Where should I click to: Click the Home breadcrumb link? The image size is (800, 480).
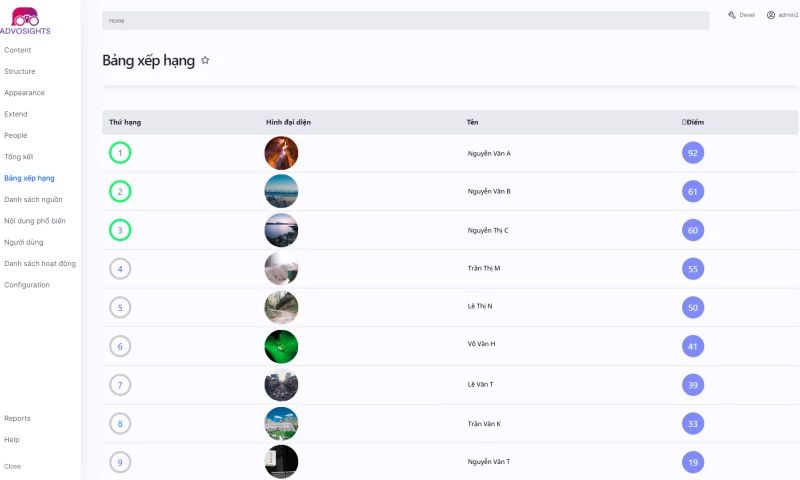(x=116, y=21)
